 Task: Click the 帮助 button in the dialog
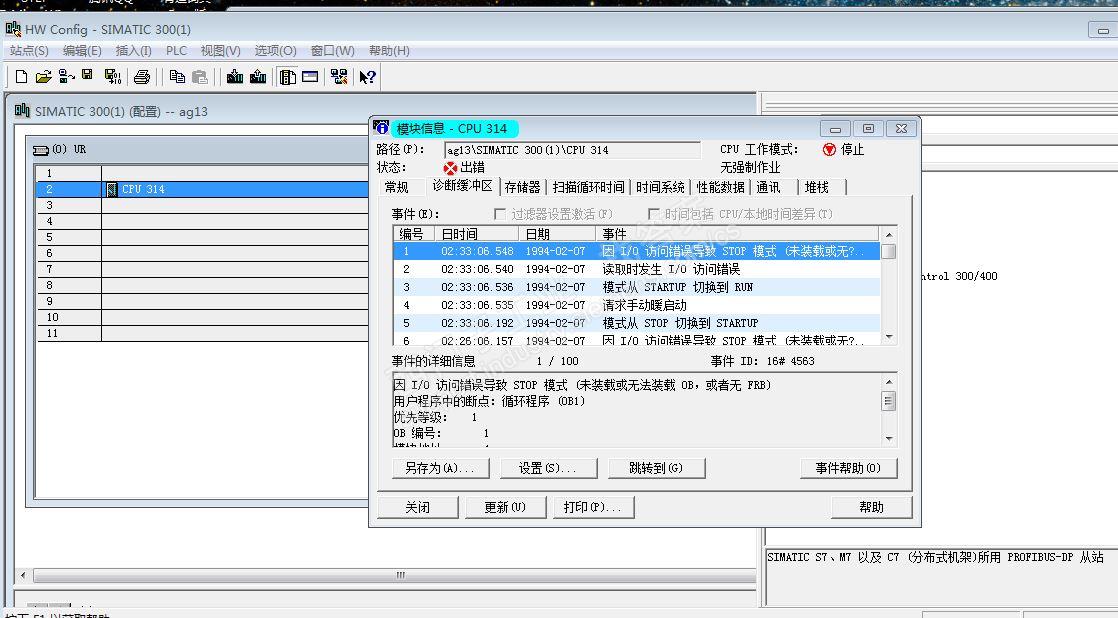tap(871, 508)
